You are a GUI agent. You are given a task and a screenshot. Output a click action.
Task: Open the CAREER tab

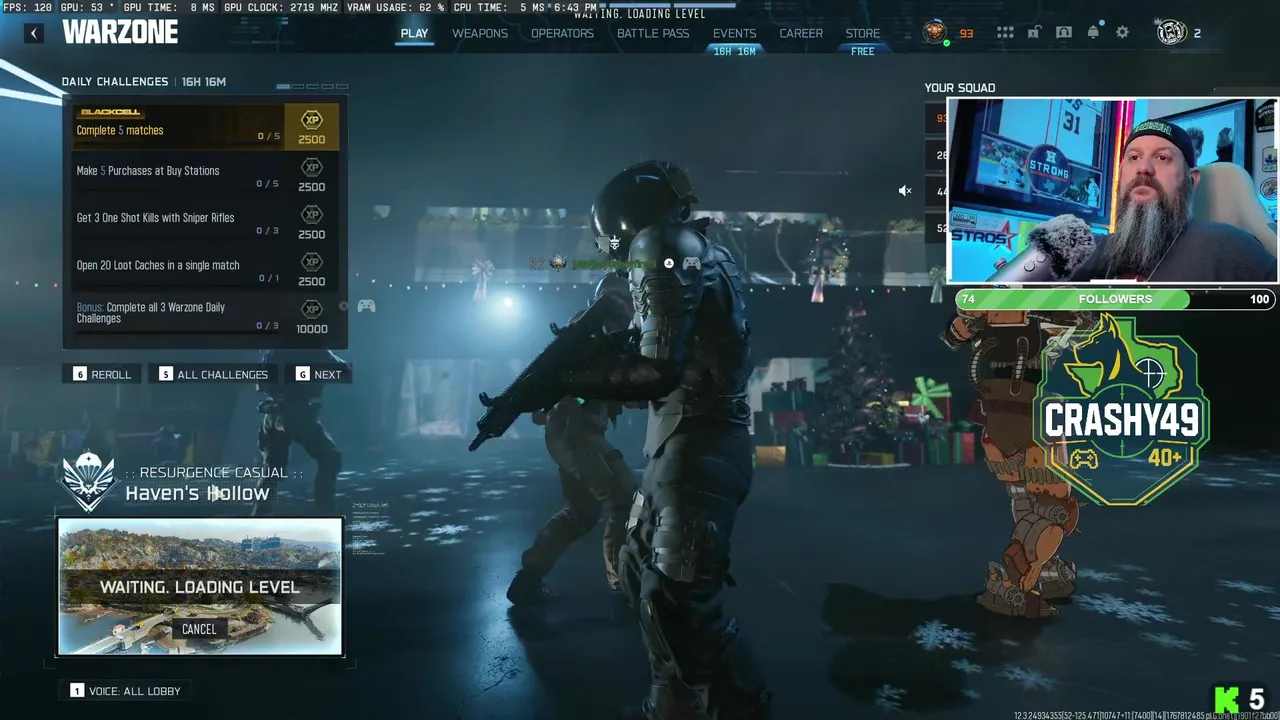[801, 33]
